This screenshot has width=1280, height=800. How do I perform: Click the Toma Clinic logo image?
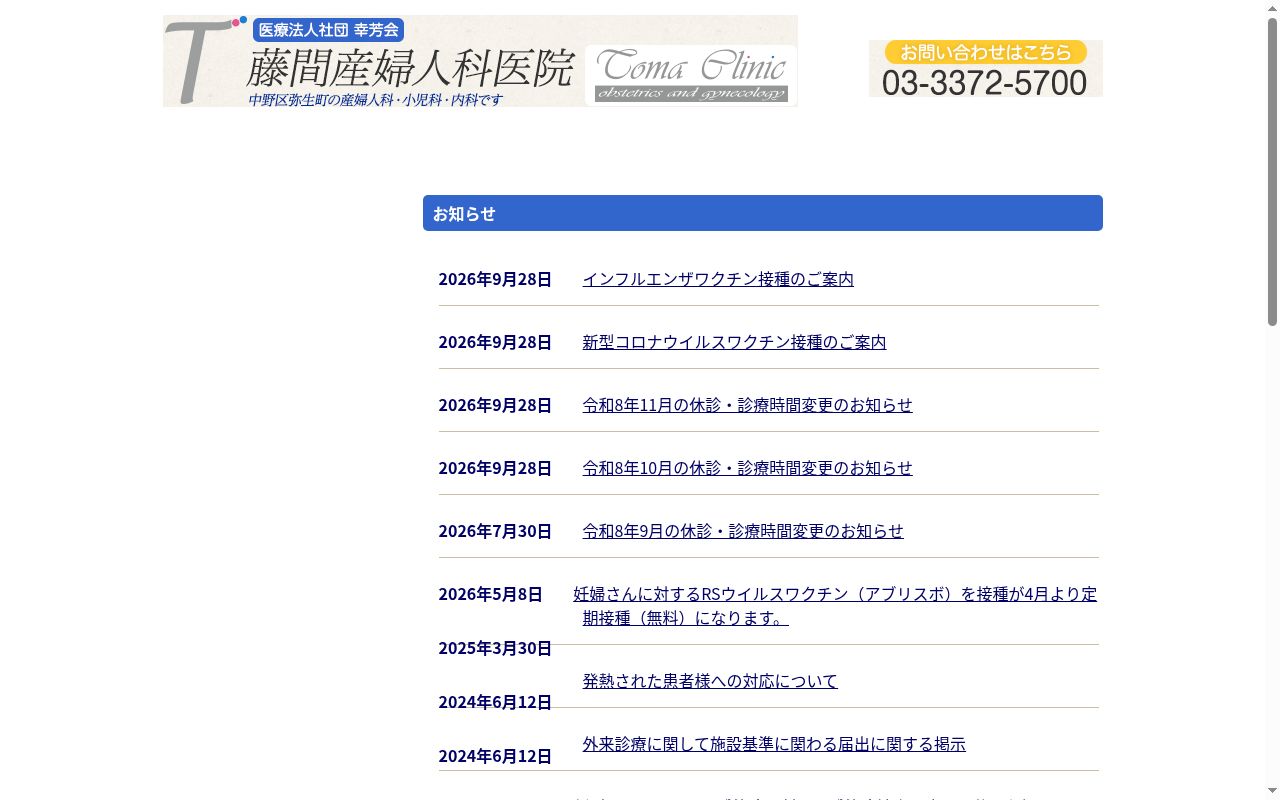[x=691, y=75]
